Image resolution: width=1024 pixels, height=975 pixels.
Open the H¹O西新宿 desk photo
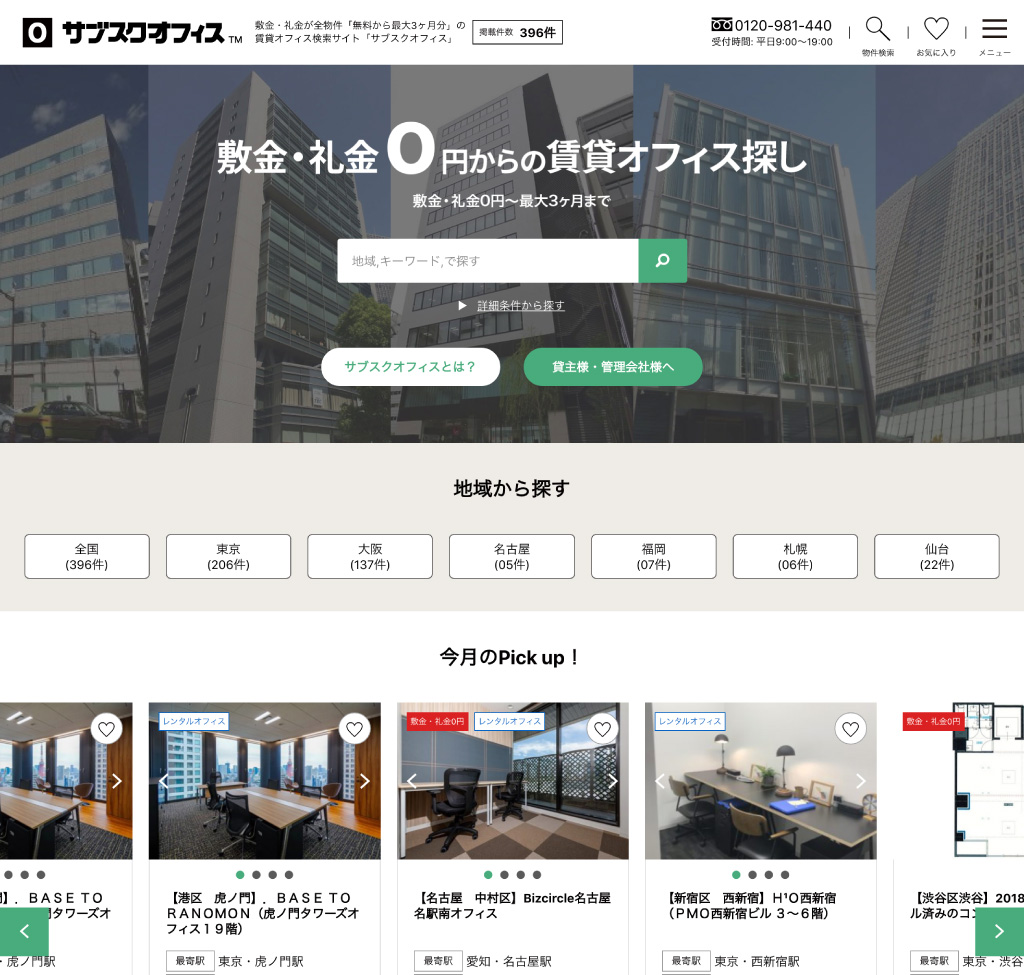tap(761, 781)
